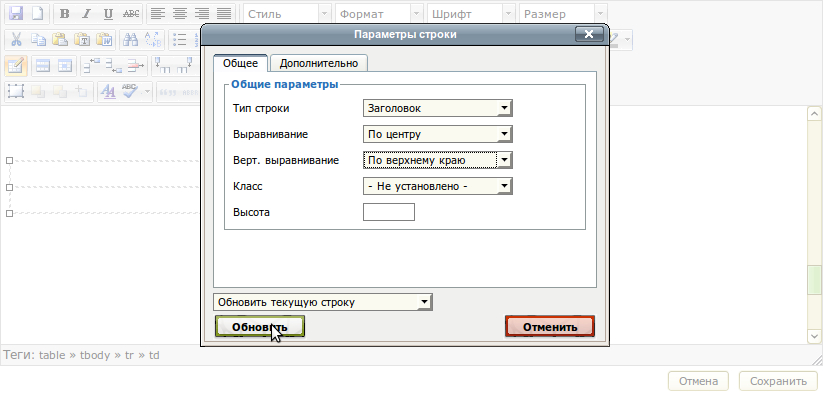Insert table row after icon
Image resolution: width=823 pixels, height=403 pixels.
(x=113, y=66)
